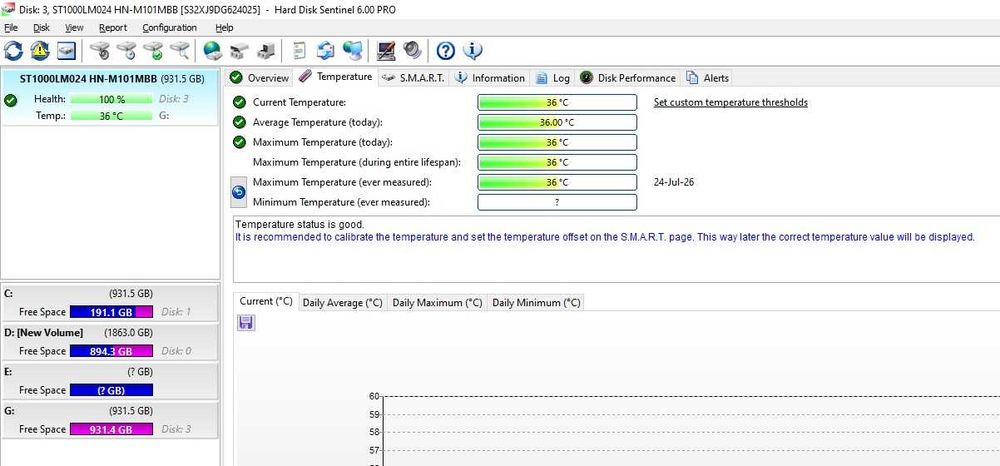Switch to the Disk Performance tab
The image size is (1000, 466).
click(628, 78)
